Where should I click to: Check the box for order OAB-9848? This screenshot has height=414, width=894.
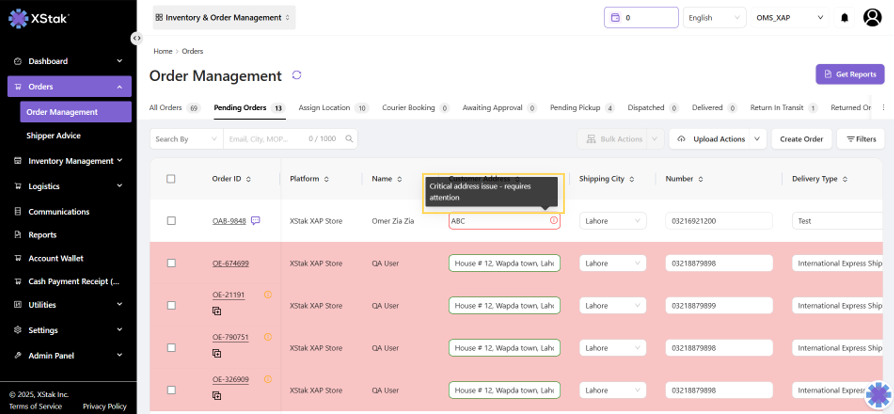tap(171, 220)
